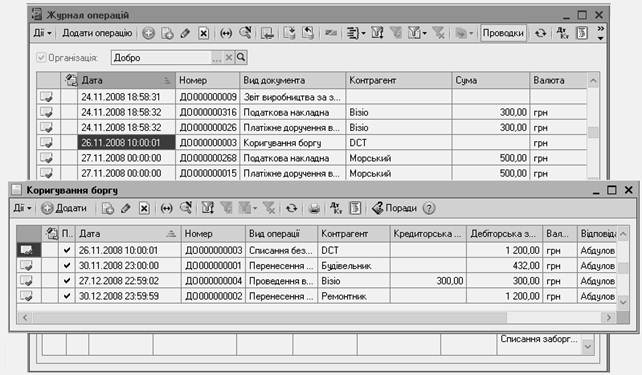Click search-by-number magnifier in Журнал операцій toolbar
Viewport: 642px width, 375px height.
click(x=245, y=33)
